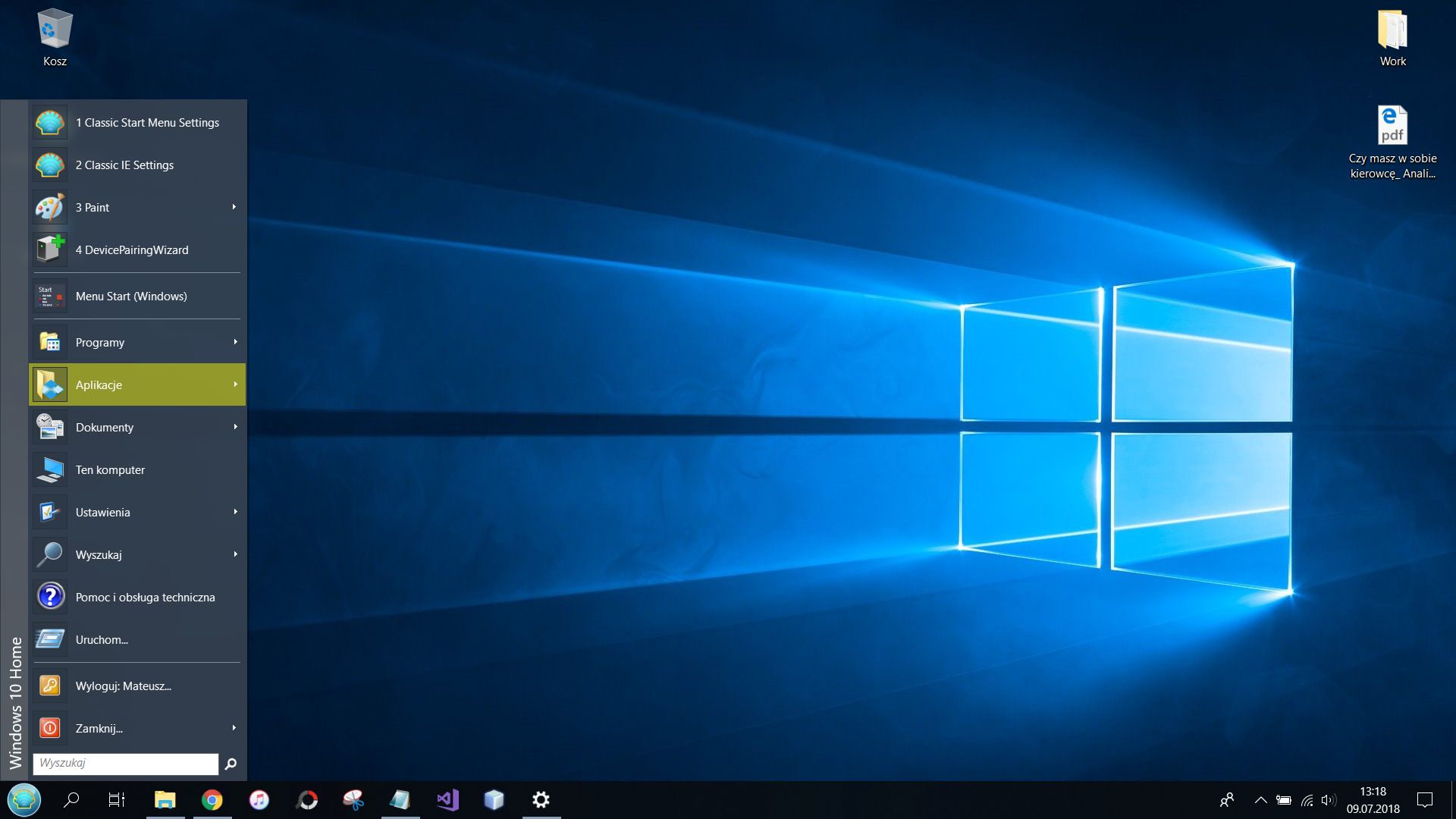Open Task View on the taskbar
This screenshot has height=819, width=1456.
coord(117,800)
